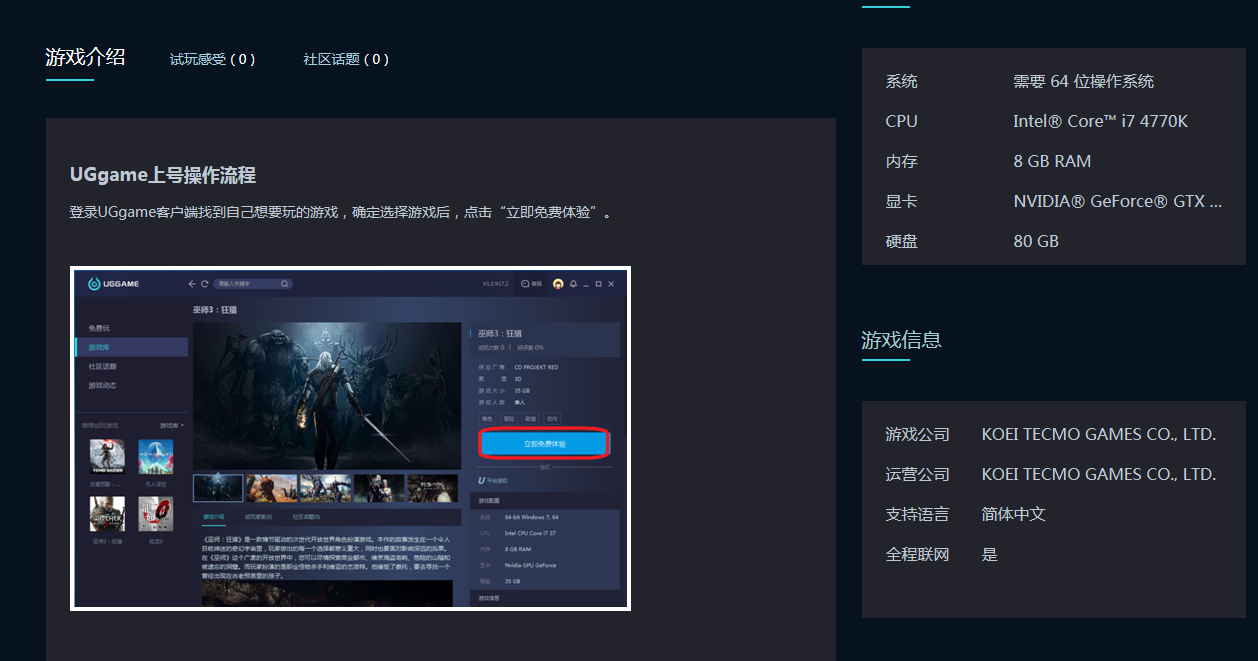
Task: Click the UGGAME logo in tutorial screenshot
Action: point(113,284)
